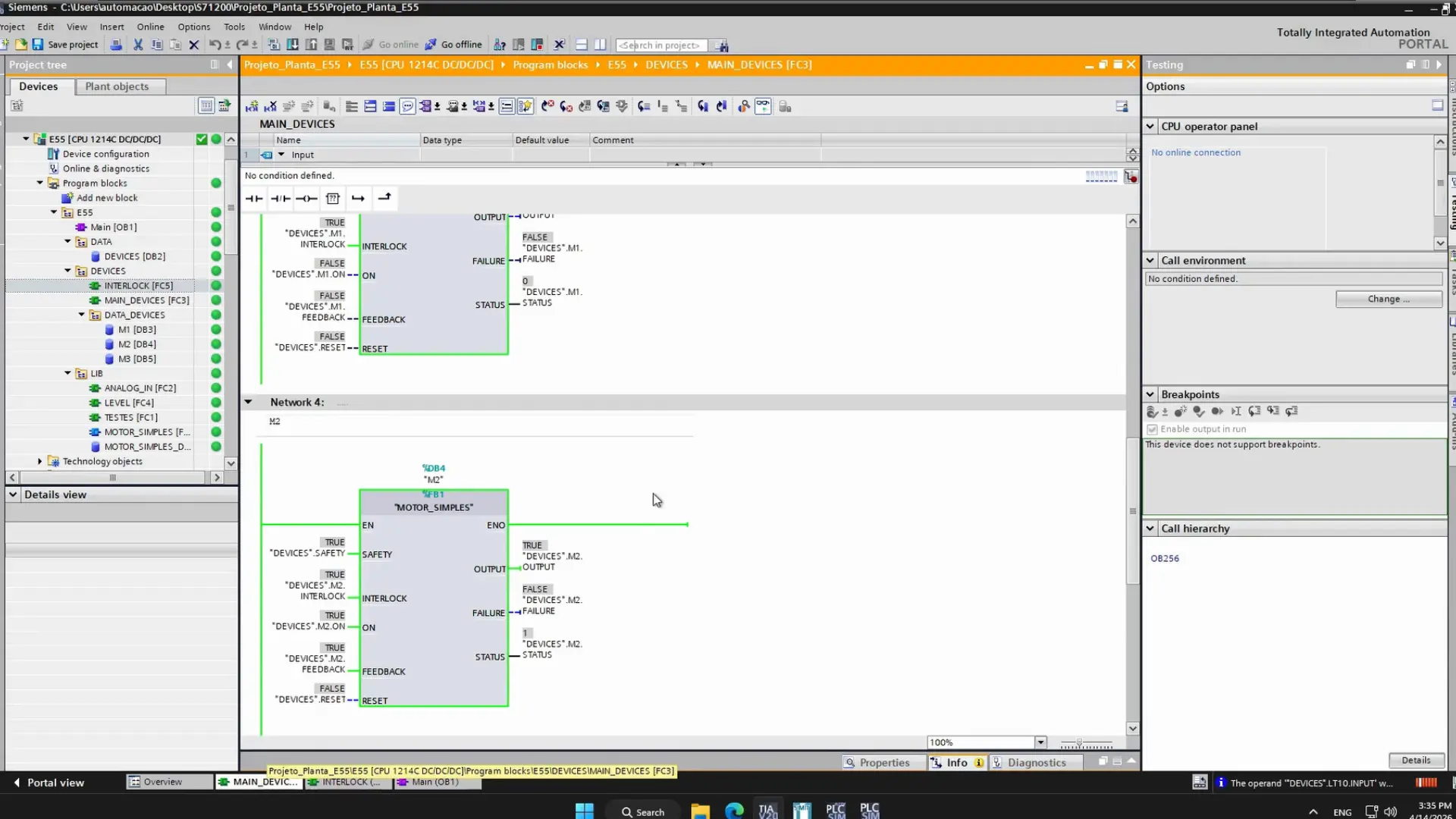
Task: Open the Info inspector tab
Action: point(957,763)
